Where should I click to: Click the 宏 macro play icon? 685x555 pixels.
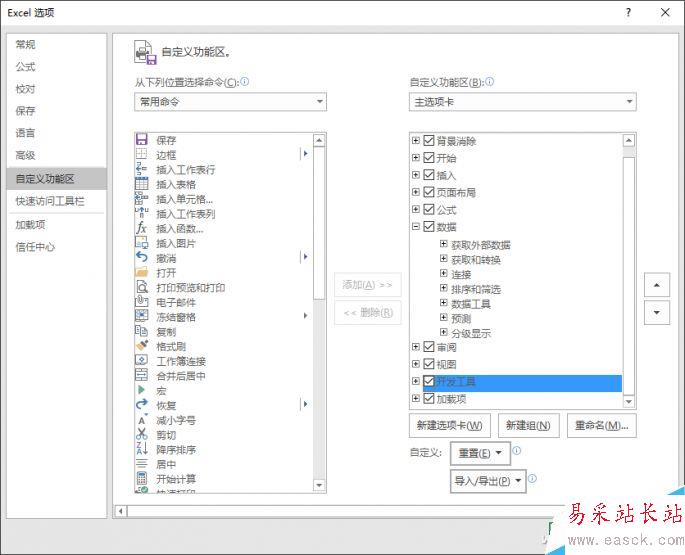click(x=142, y=390)
